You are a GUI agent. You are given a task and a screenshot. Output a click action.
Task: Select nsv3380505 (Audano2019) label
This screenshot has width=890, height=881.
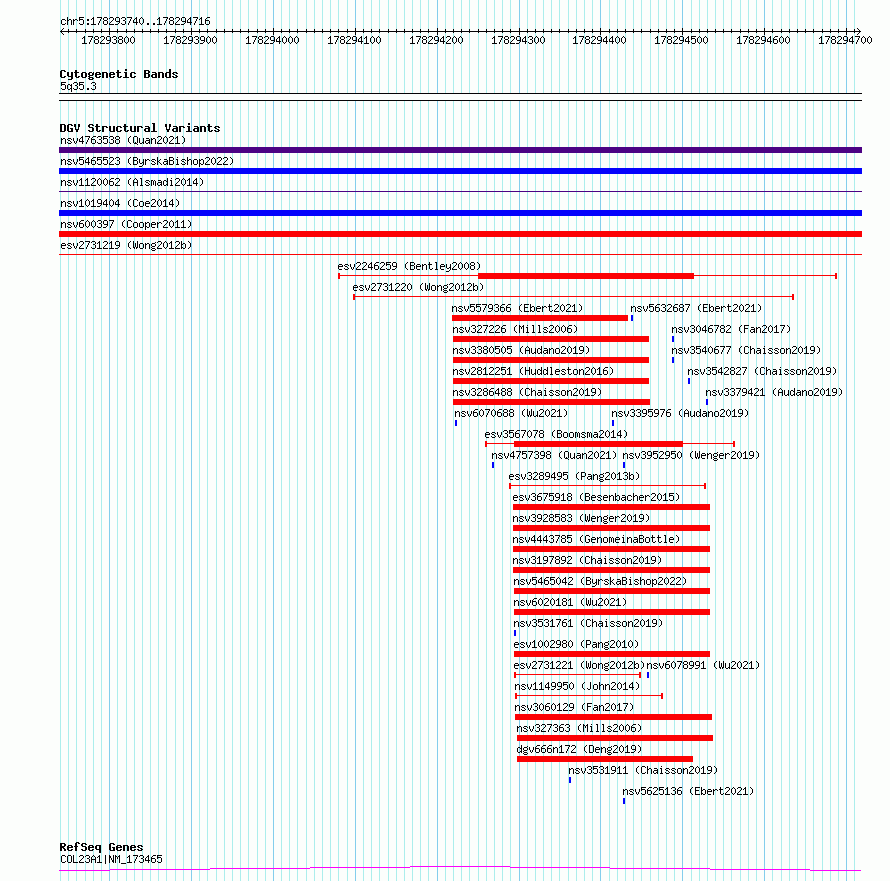coord(521,350)
